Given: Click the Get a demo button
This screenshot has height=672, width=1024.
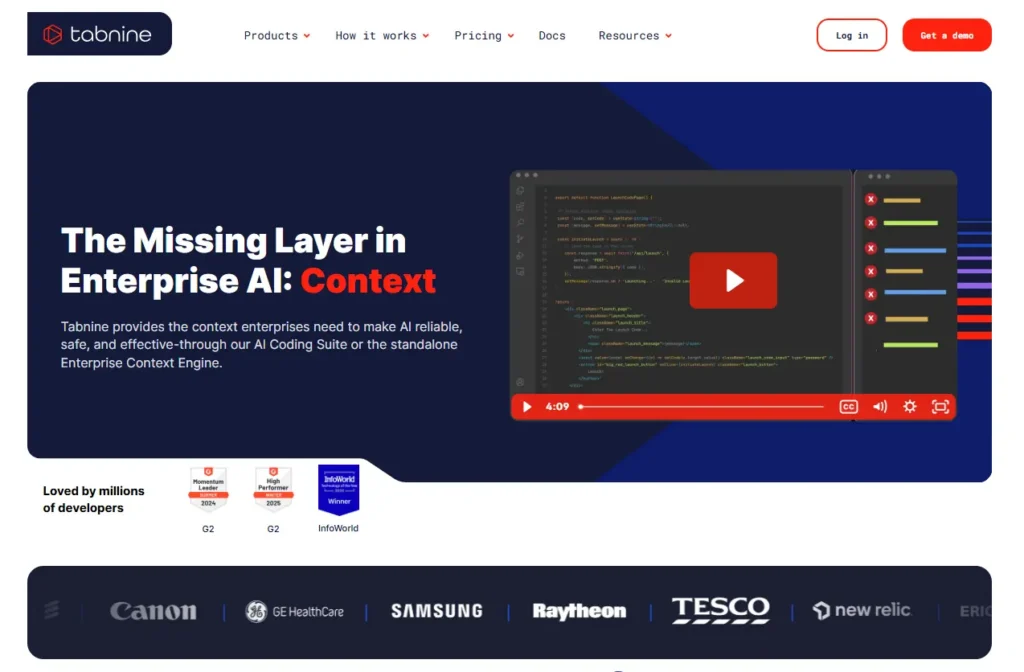Looking at the screenshot, I should (947, 35).
